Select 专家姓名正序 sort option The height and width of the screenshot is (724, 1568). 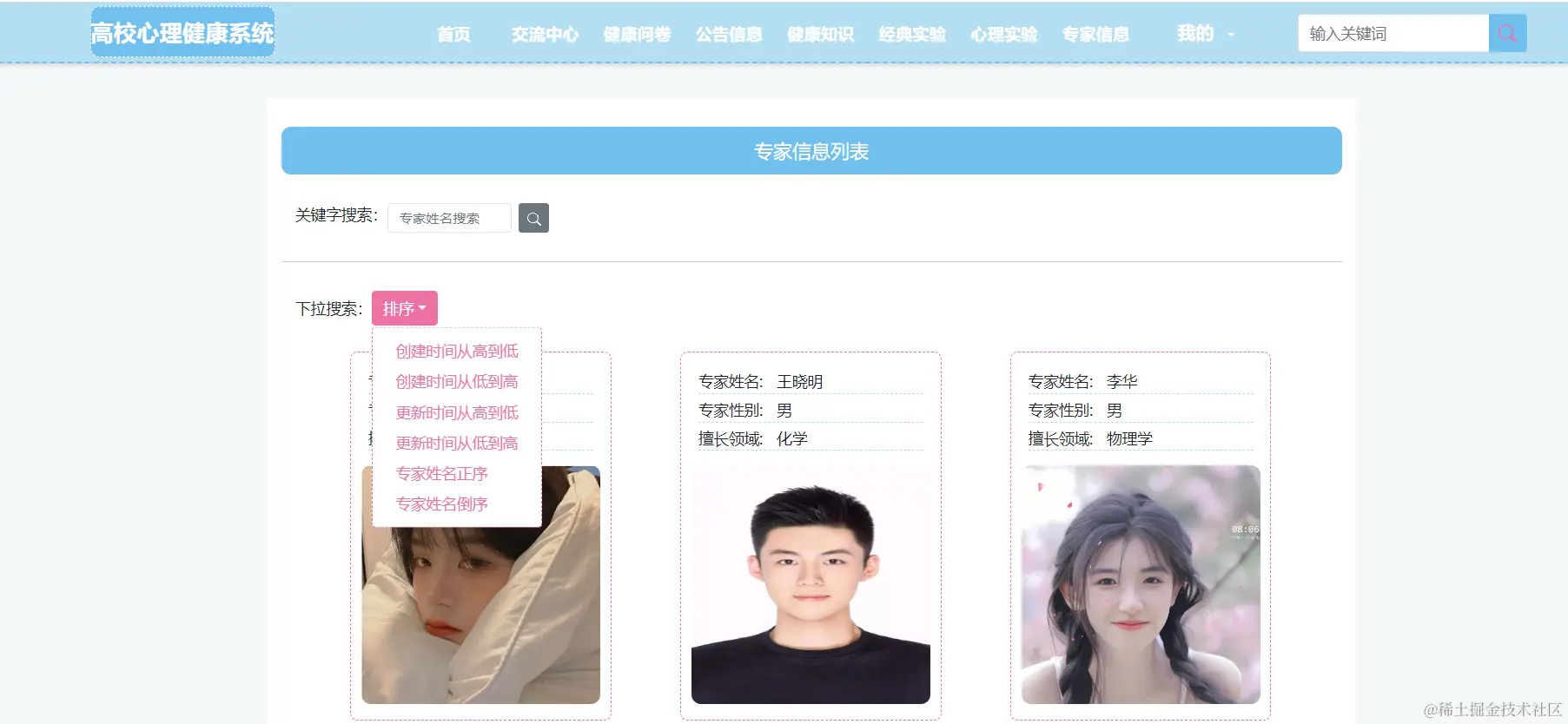point(442,473)
